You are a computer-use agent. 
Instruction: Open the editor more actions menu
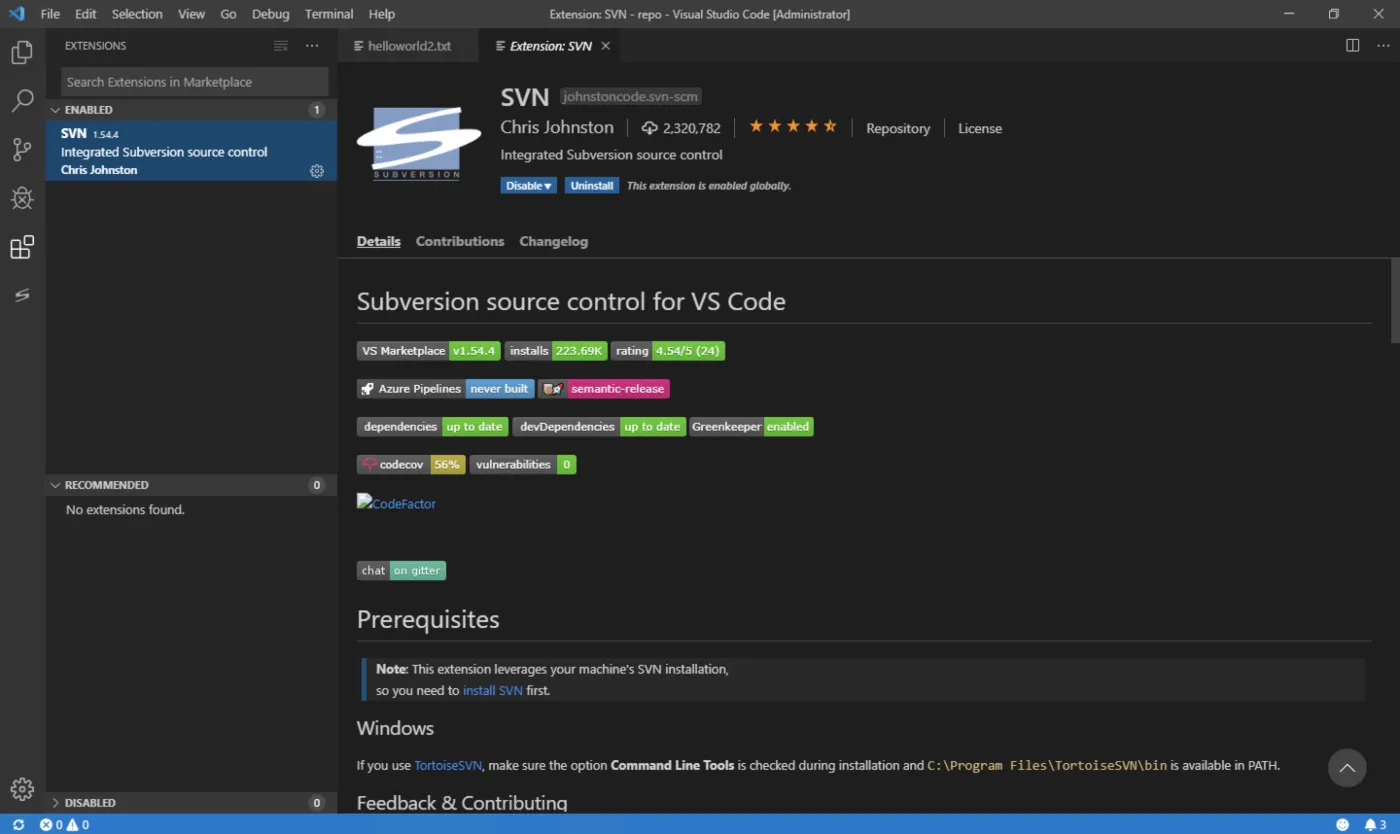[1381, 45]
